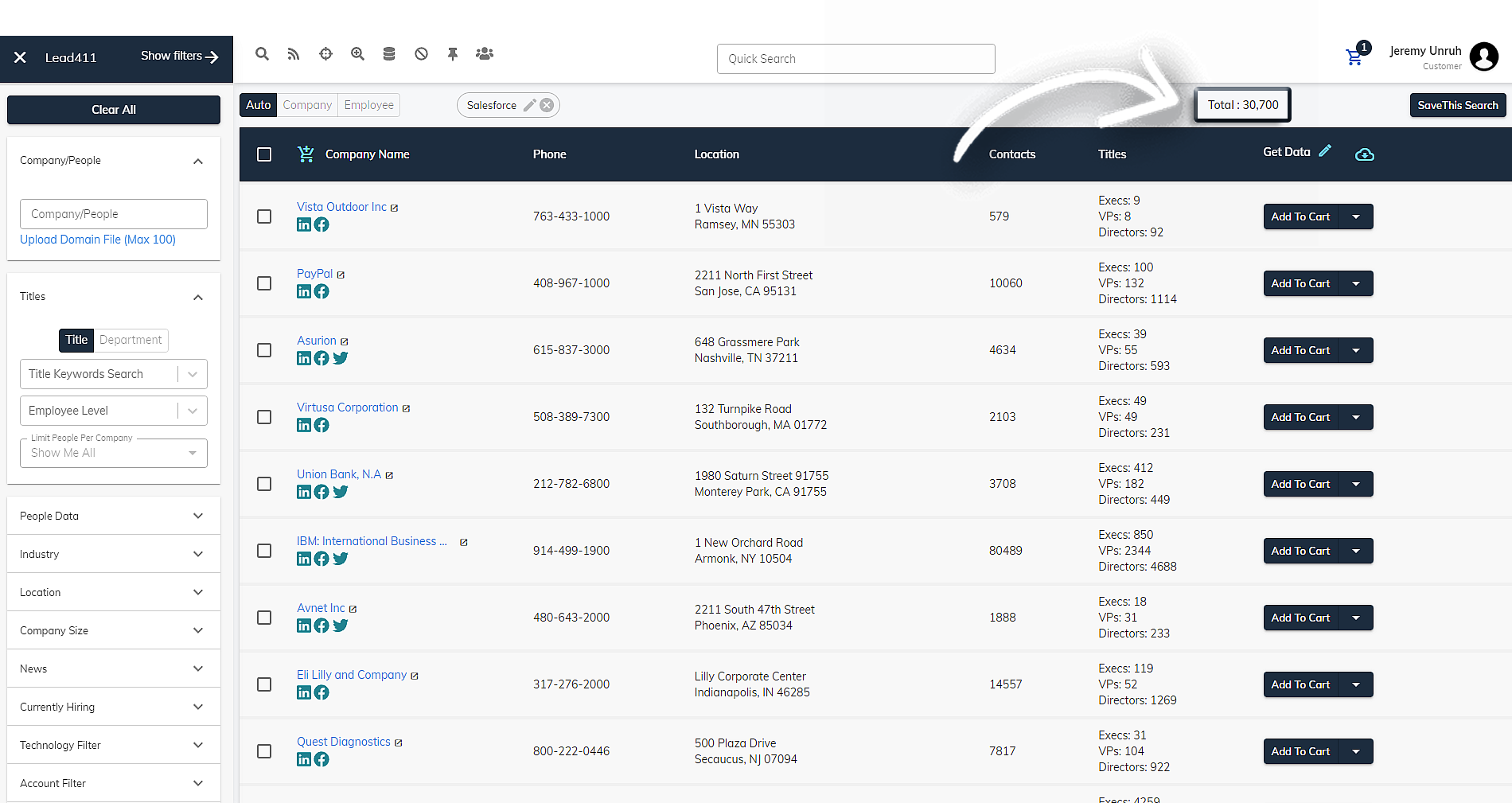1512x803 pixels.
Task: Focus the Quick Search input field
Action: 855,59
